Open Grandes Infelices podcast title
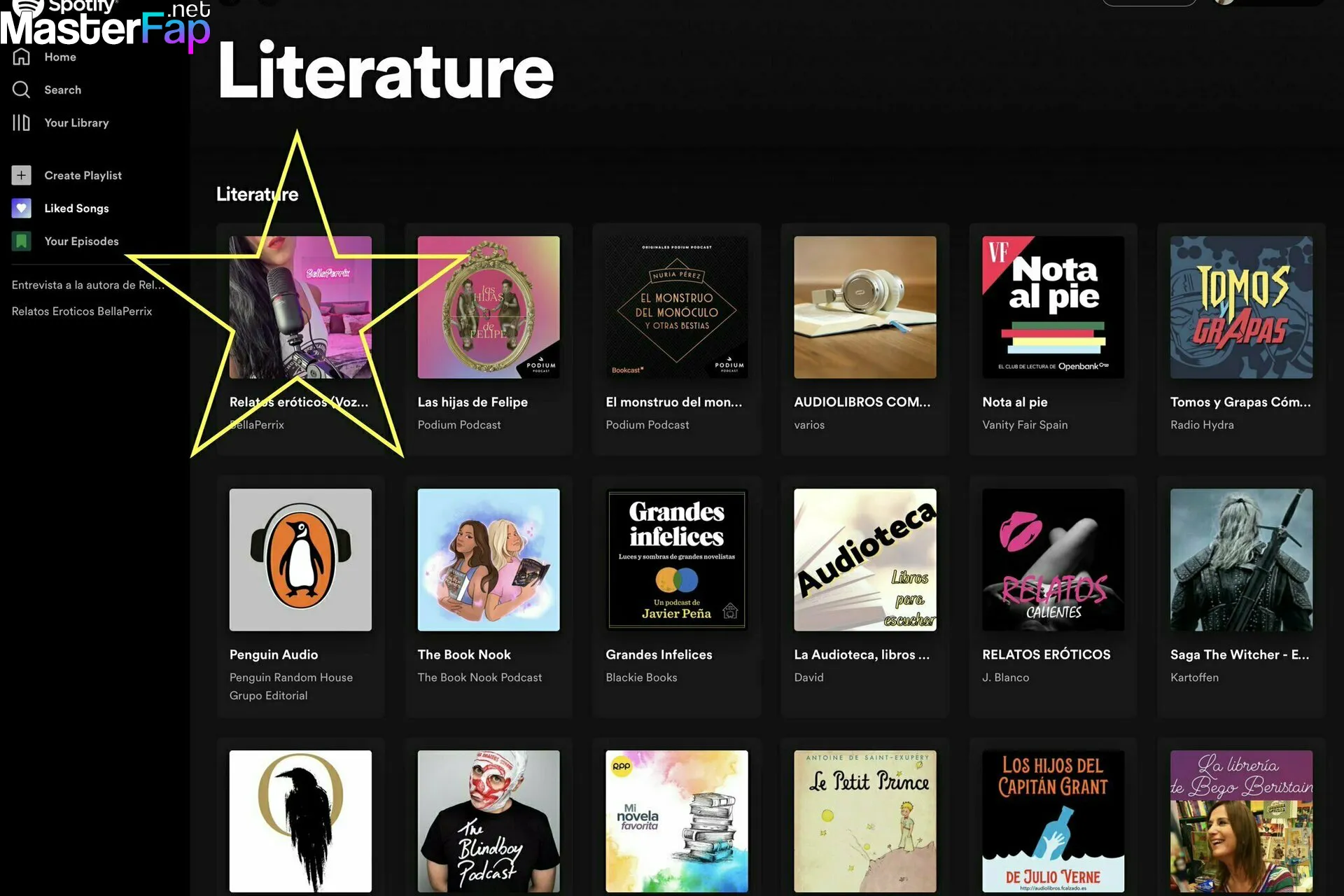The width and height of the screenshot is (1344, 896). click(659, 654)
